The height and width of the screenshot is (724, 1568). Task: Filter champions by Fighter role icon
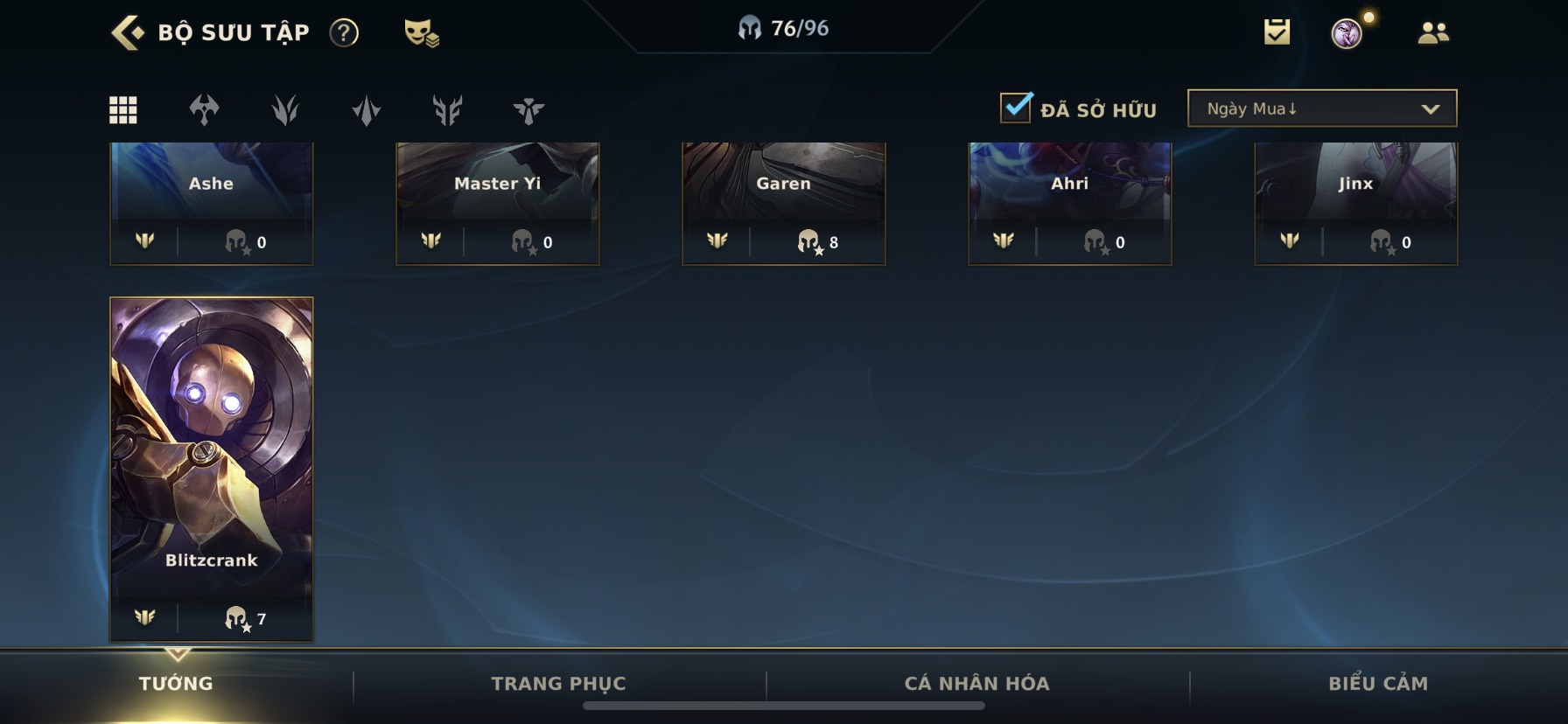pos(204,110)
